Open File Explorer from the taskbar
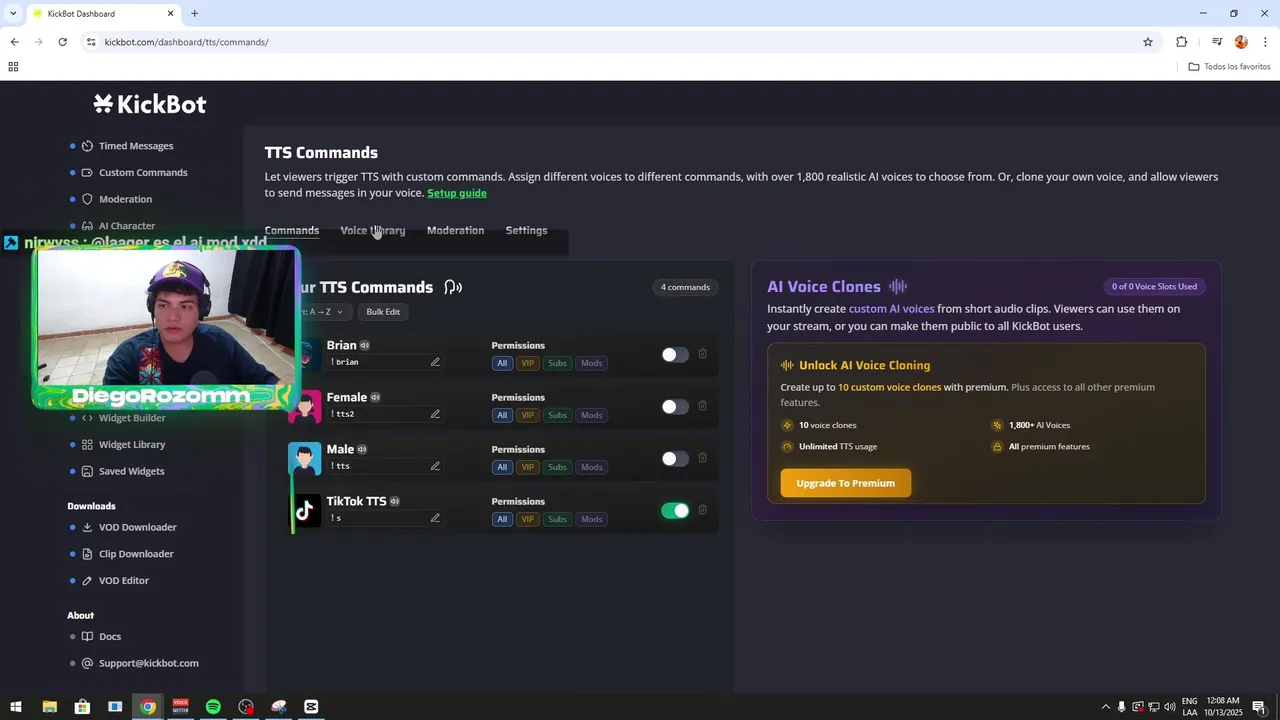This screenshot has height=720, width=1280. pos(49,707)
